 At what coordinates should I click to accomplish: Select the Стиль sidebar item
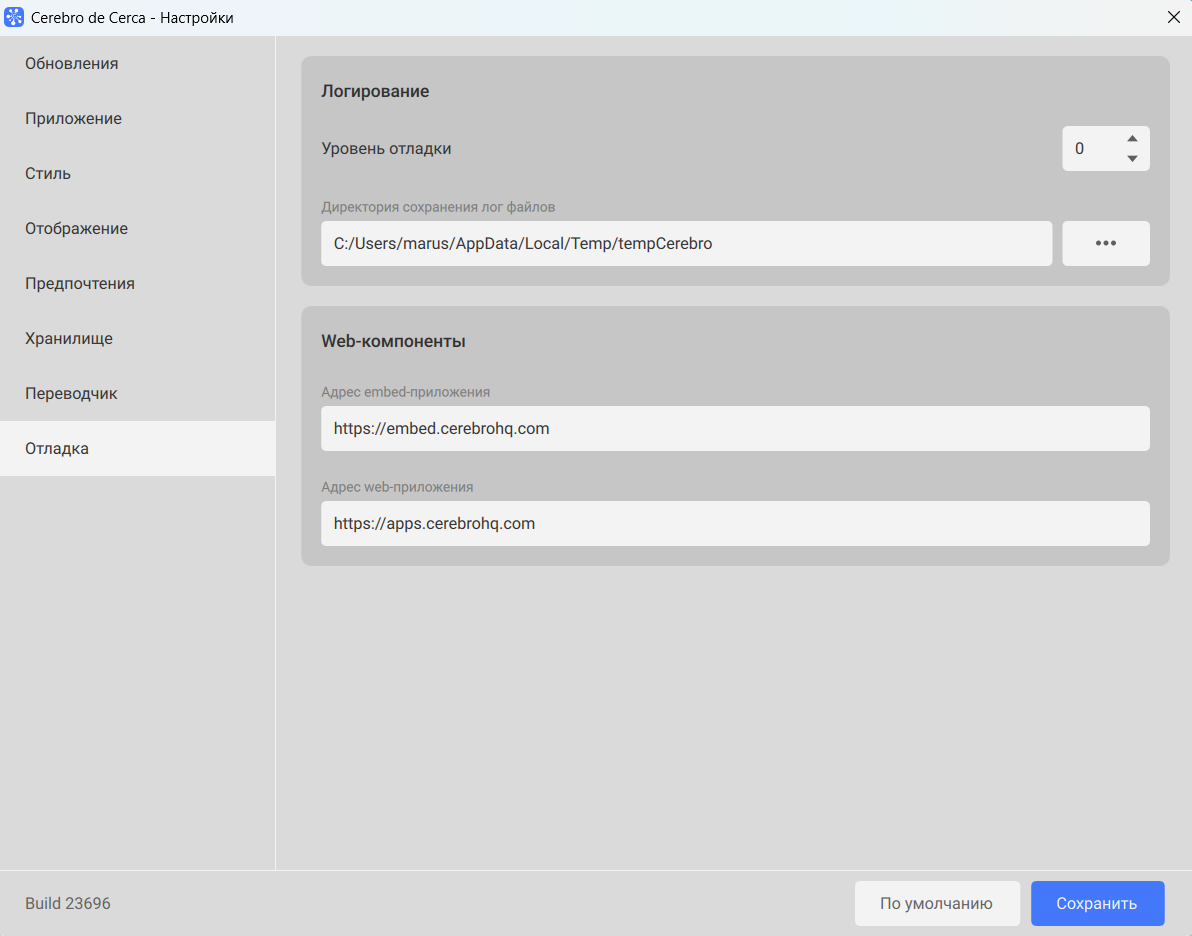pos(48,174)
